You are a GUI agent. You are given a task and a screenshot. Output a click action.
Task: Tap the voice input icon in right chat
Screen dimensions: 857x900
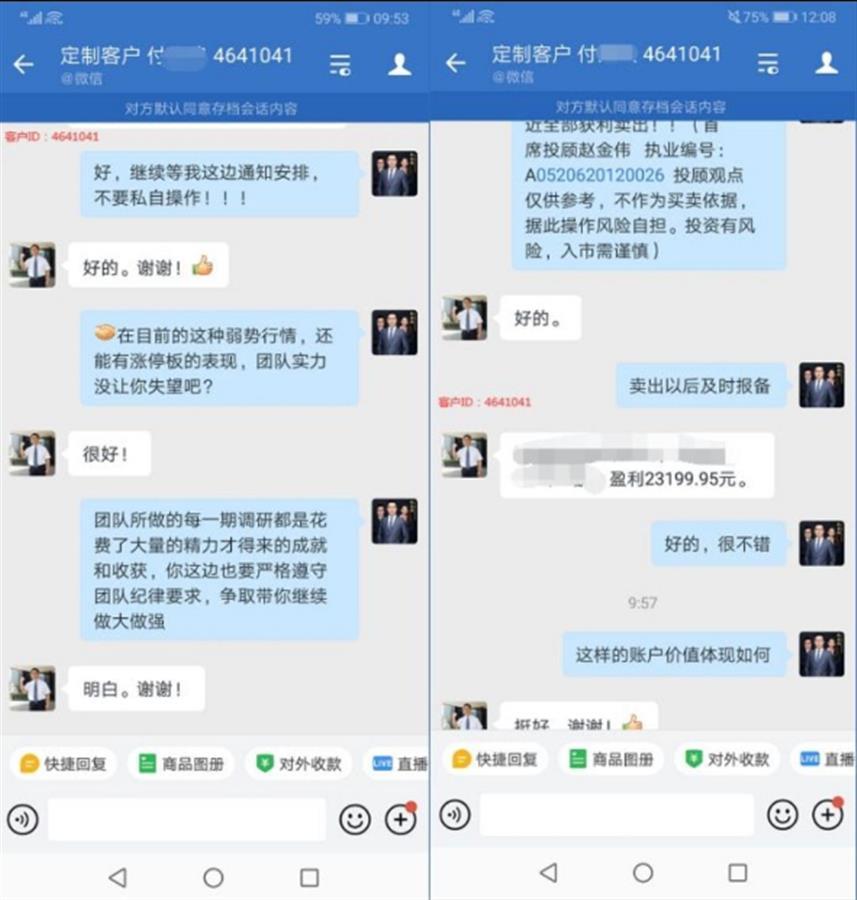455,814
